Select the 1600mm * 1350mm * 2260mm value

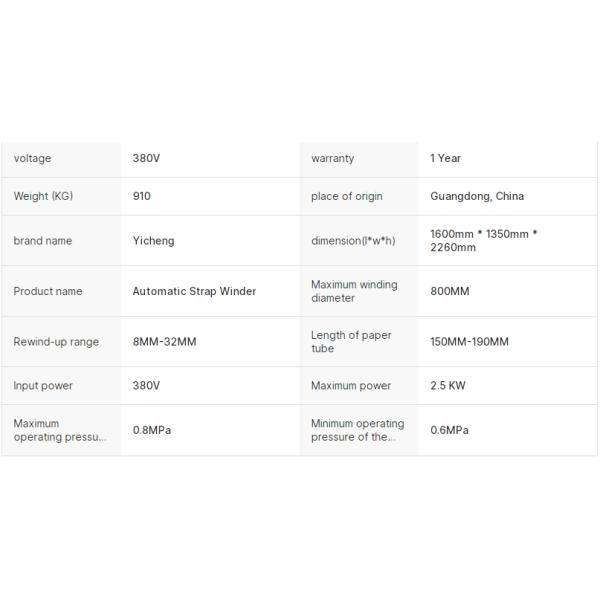[x=484, y=241]
